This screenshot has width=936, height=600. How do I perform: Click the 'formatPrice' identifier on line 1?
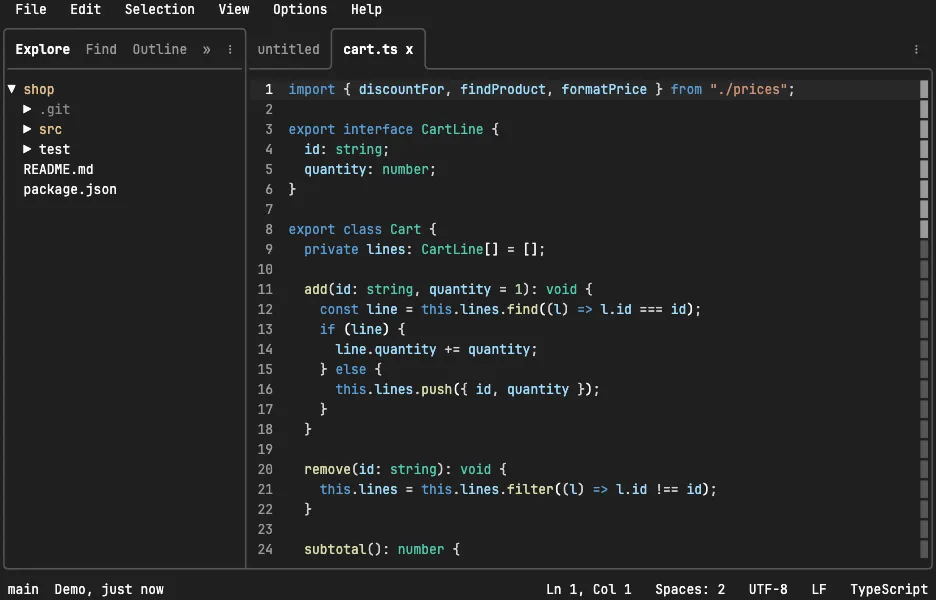604,90
